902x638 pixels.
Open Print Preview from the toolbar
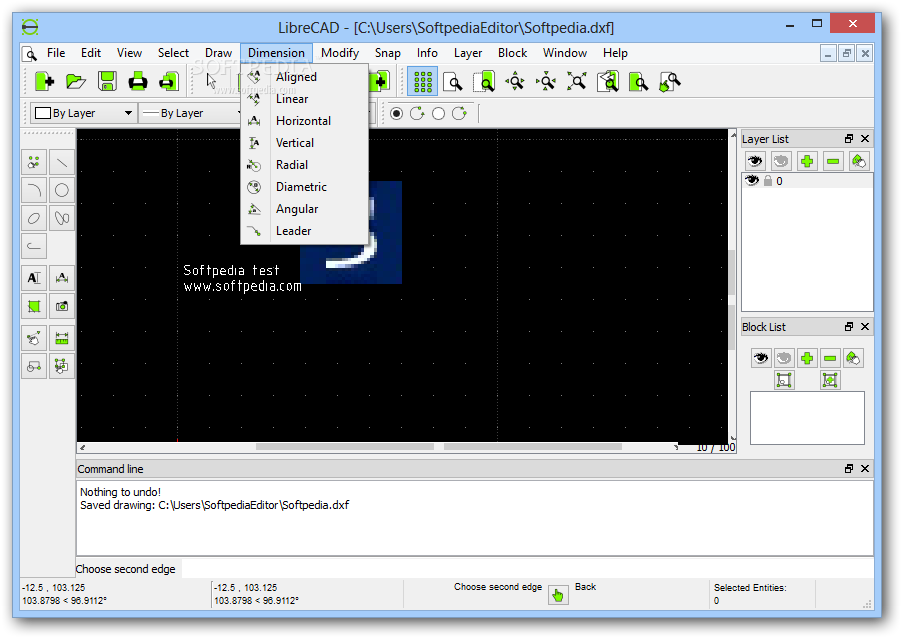[x=169, y=82]
